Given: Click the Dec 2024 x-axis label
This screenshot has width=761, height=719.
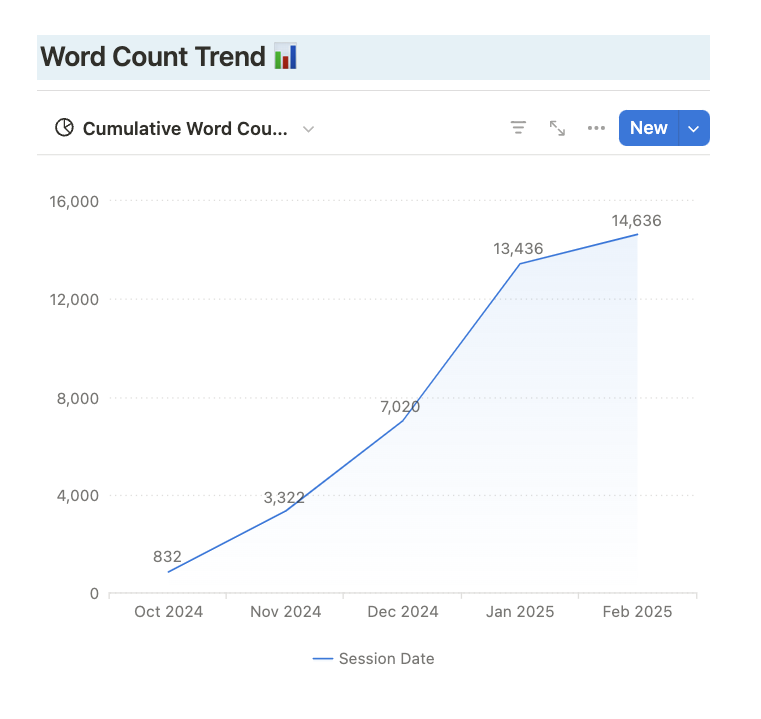Looking at the screenshot, I should click(x=402, y=612).
